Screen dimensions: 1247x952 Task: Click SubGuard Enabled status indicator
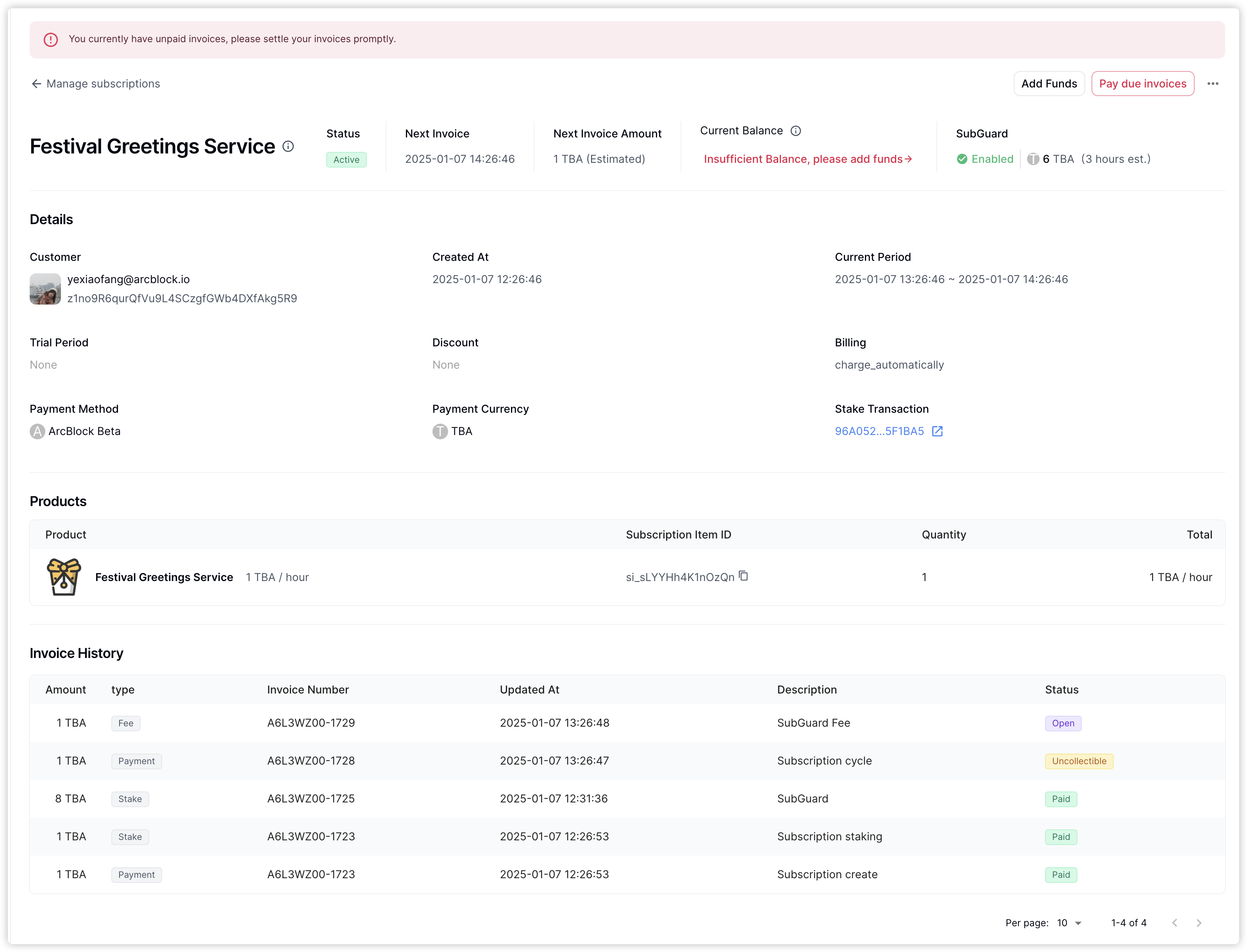coord(985,159)
